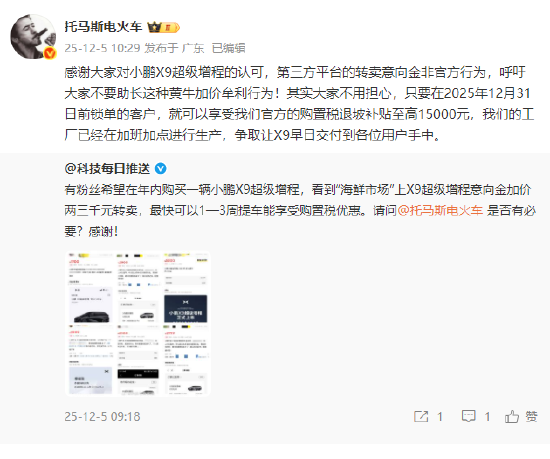
Task: Like the post with thumbs-up icon
Action: point(512,416)
